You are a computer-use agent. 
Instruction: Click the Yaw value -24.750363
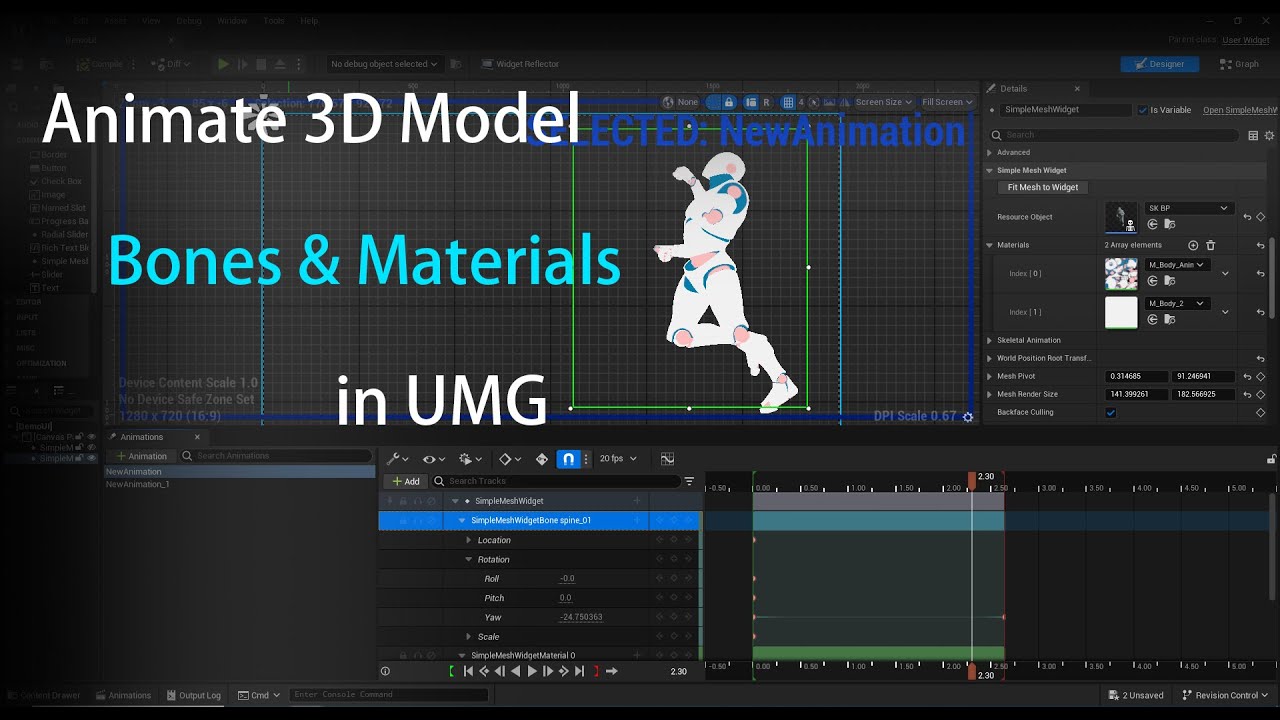[581, 617]
